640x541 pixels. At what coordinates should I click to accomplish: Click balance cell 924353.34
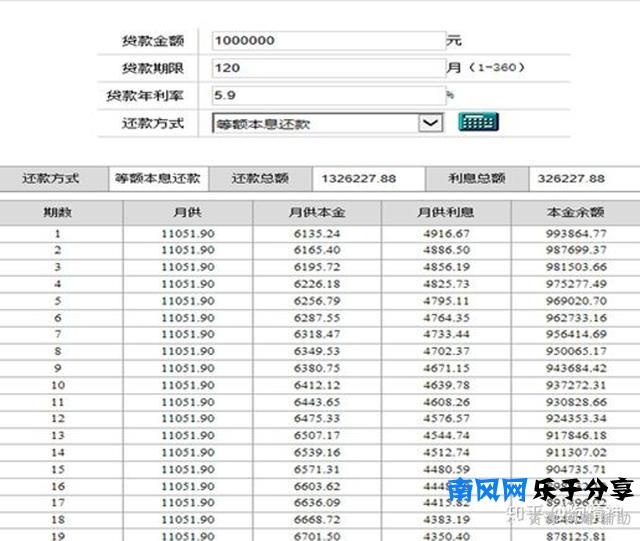(x=576, y=419)
